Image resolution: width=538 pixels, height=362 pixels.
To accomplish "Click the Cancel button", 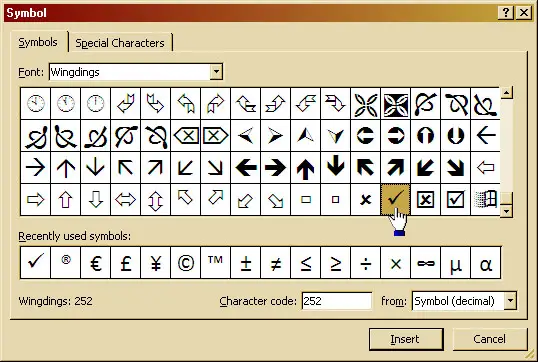I will point(489,339).
